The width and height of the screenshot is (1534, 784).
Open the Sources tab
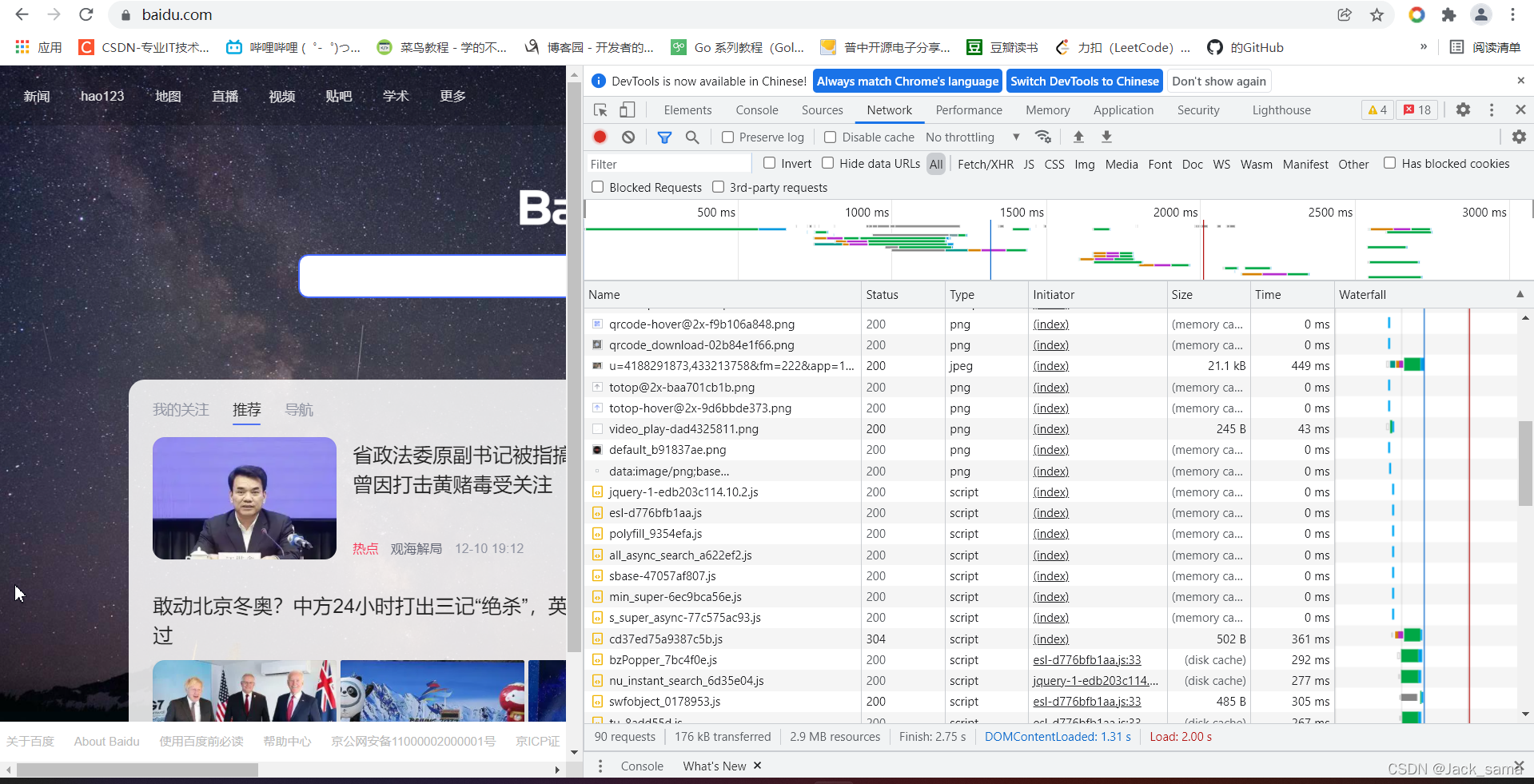point(823,110)
